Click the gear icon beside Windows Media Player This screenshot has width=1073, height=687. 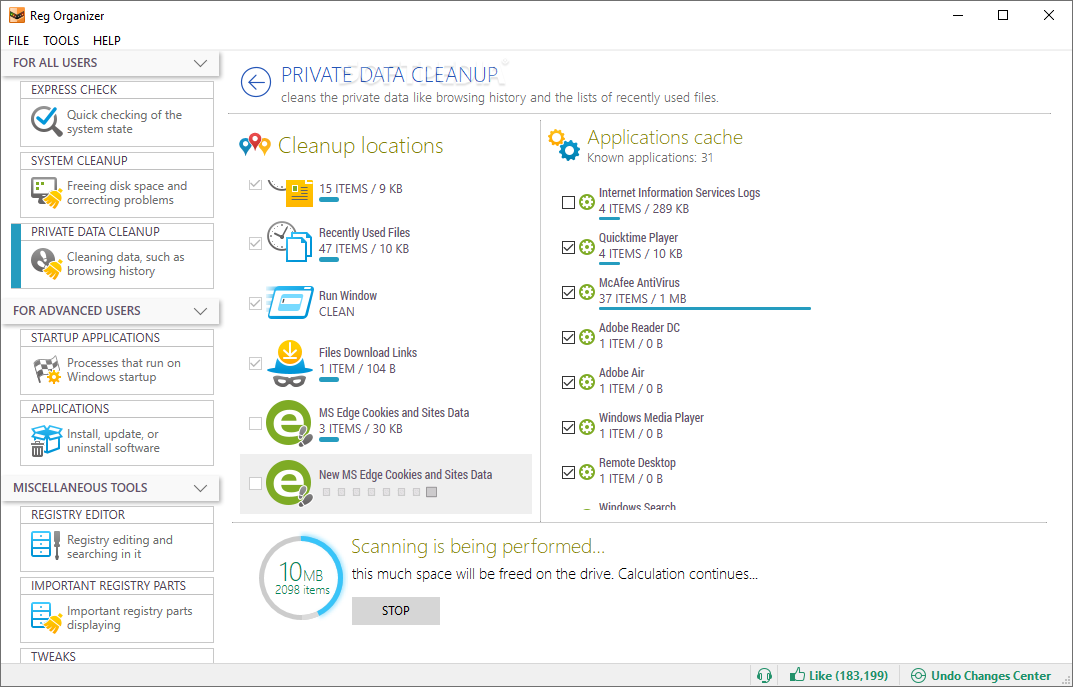(586, 427)
